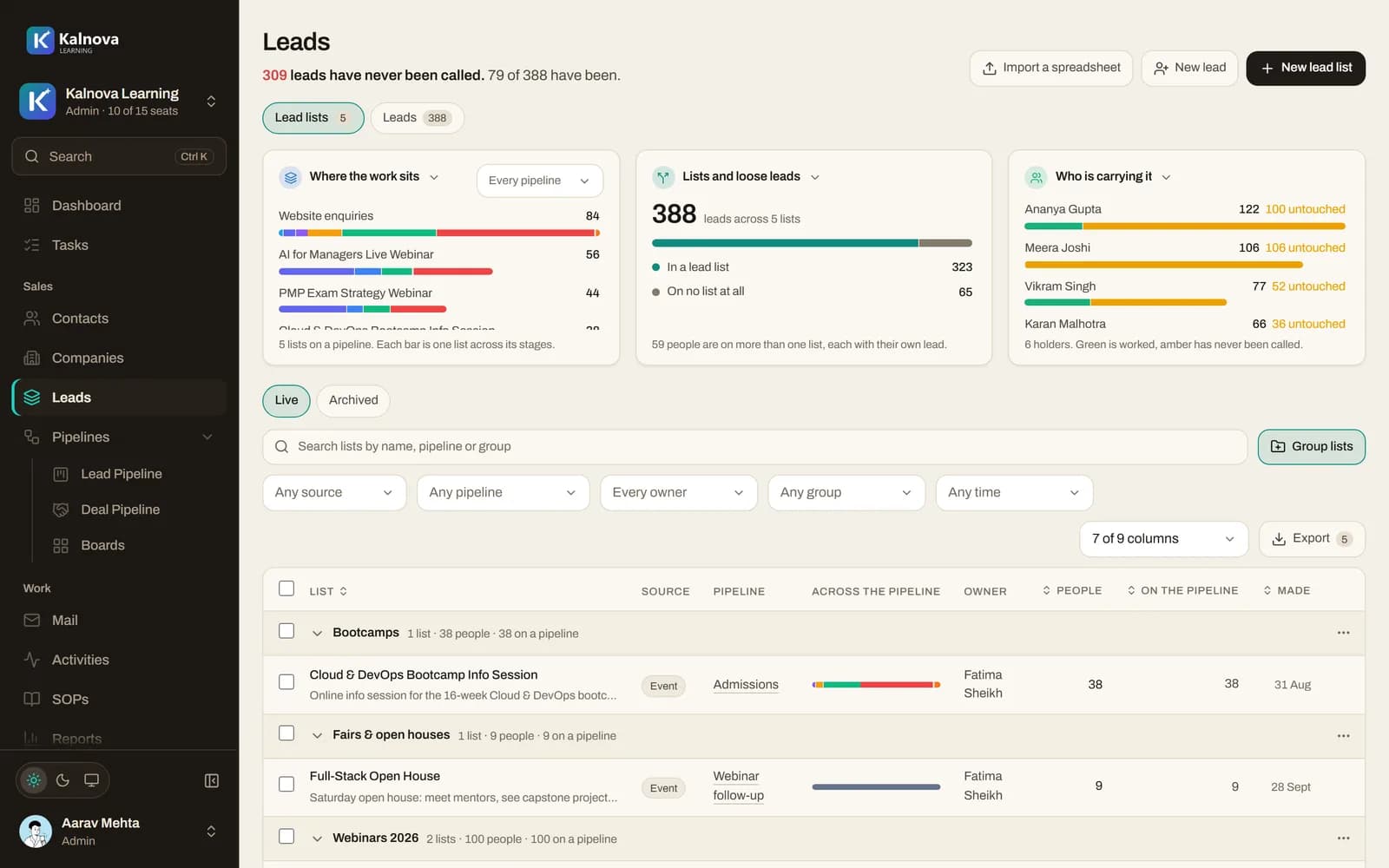This screenshot has width=1389, height=868.
Task: Go to Companies in sidebar
Action: (x=119, y=358)
